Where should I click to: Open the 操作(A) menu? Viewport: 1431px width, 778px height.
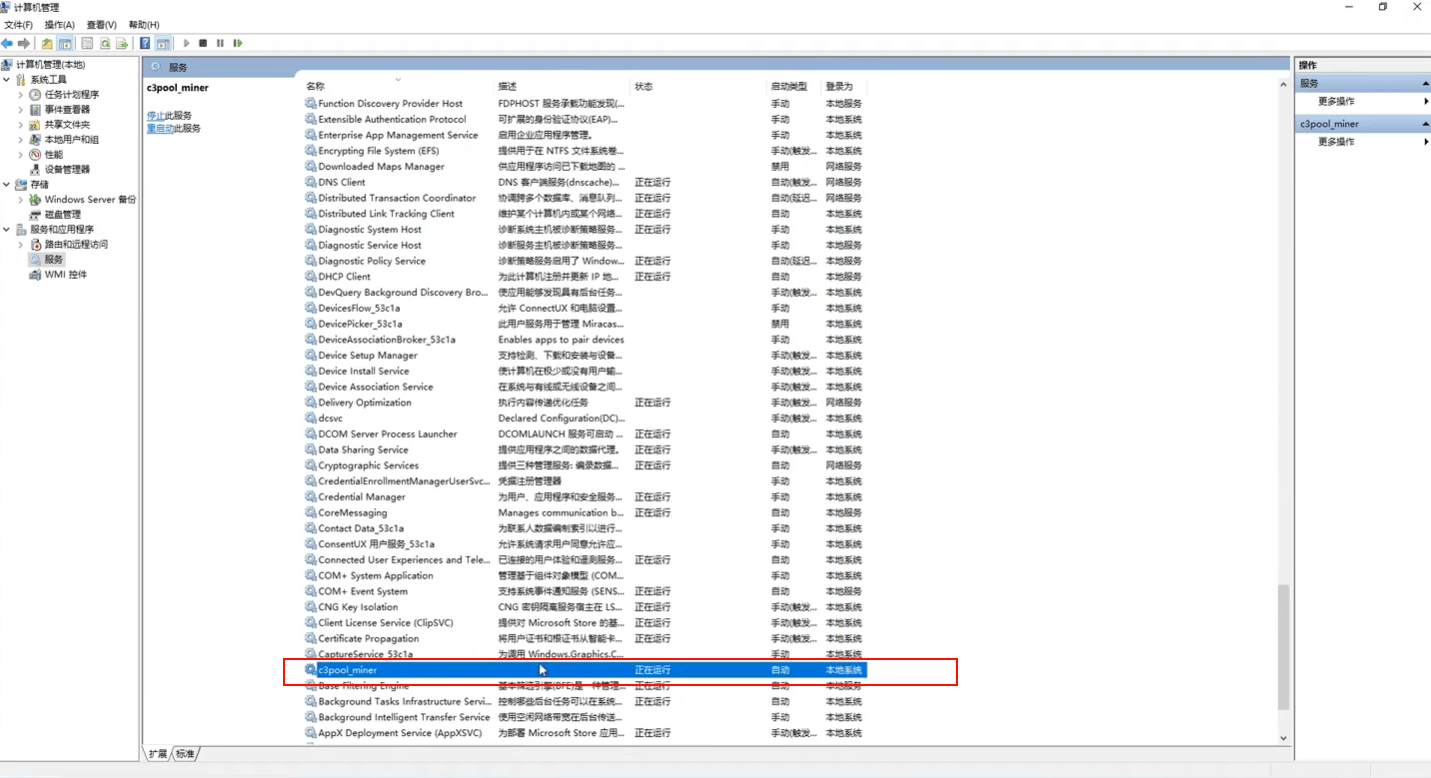tap(60, 24)
